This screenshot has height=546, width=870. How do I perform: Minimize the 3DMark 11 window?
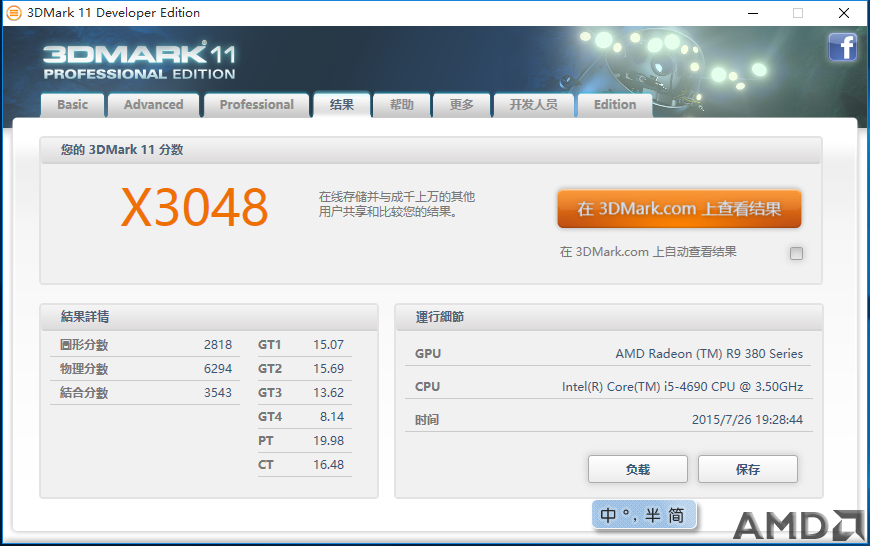(753, 13)
